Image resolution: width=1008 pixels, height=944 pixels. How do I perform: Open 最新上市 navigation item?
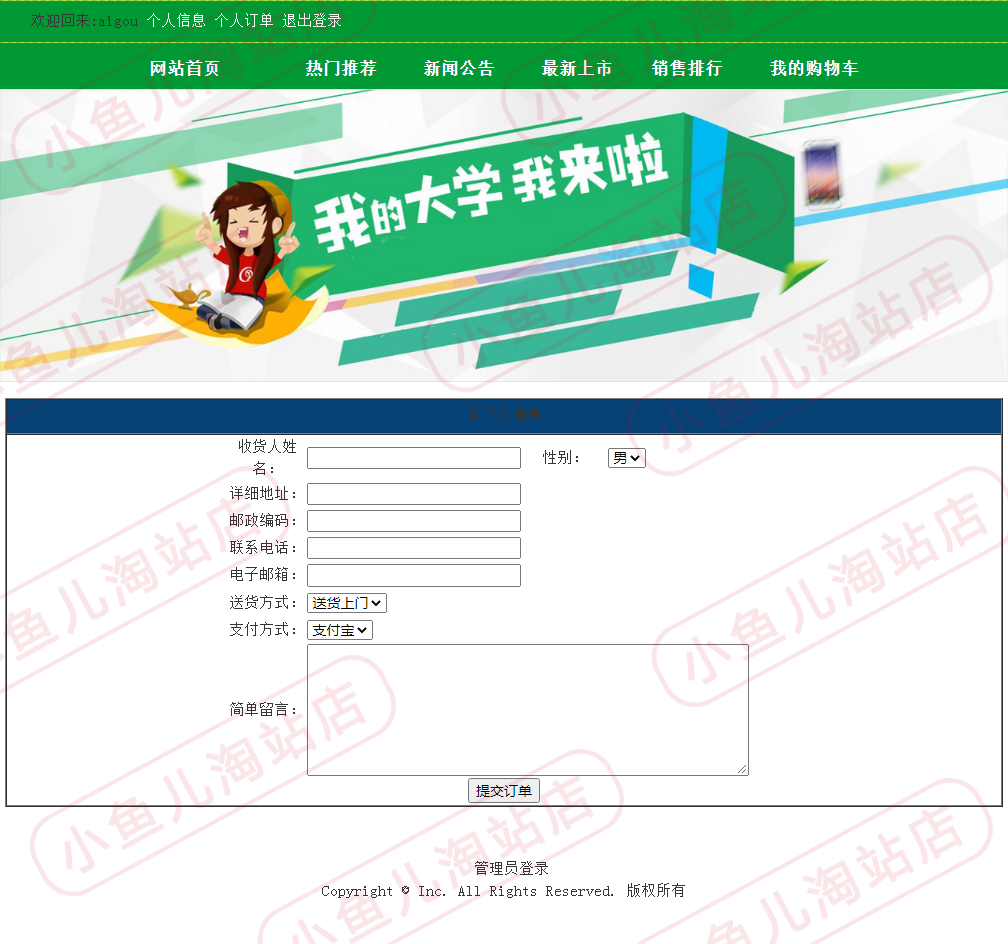577,68
